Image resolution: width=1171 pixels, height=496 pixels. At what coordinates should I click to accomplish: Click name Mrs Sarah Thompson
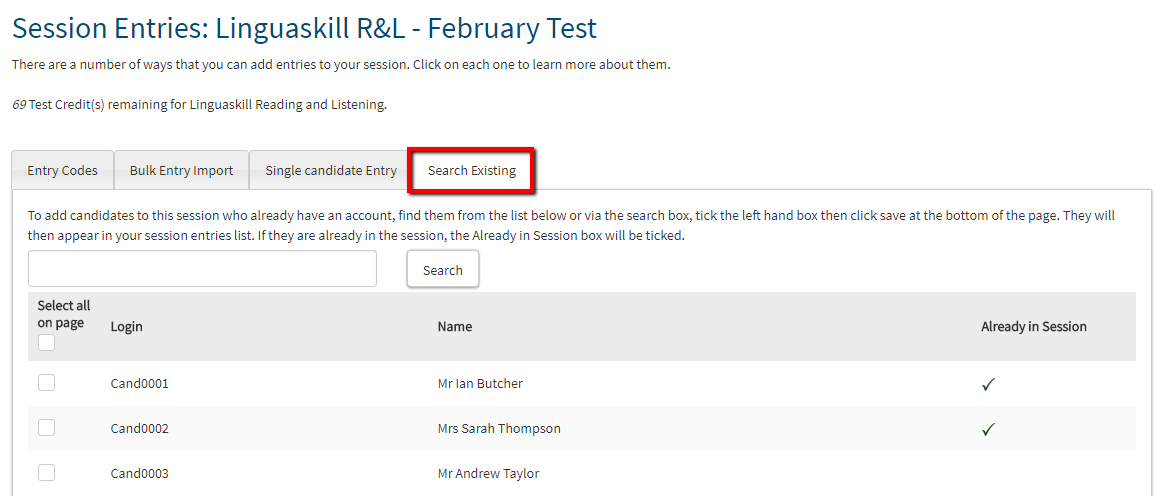coord(499,429)
